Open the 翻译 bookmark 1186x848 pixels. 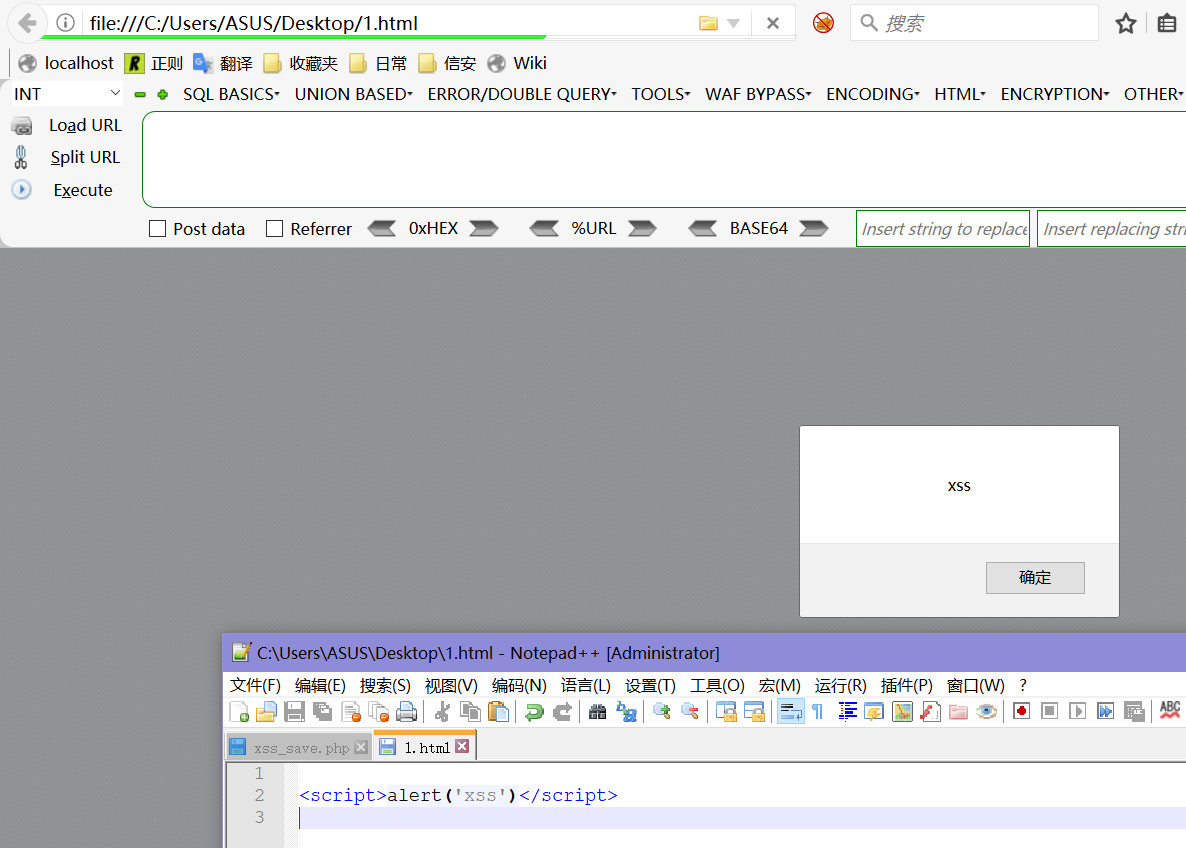tap(223, 64)
